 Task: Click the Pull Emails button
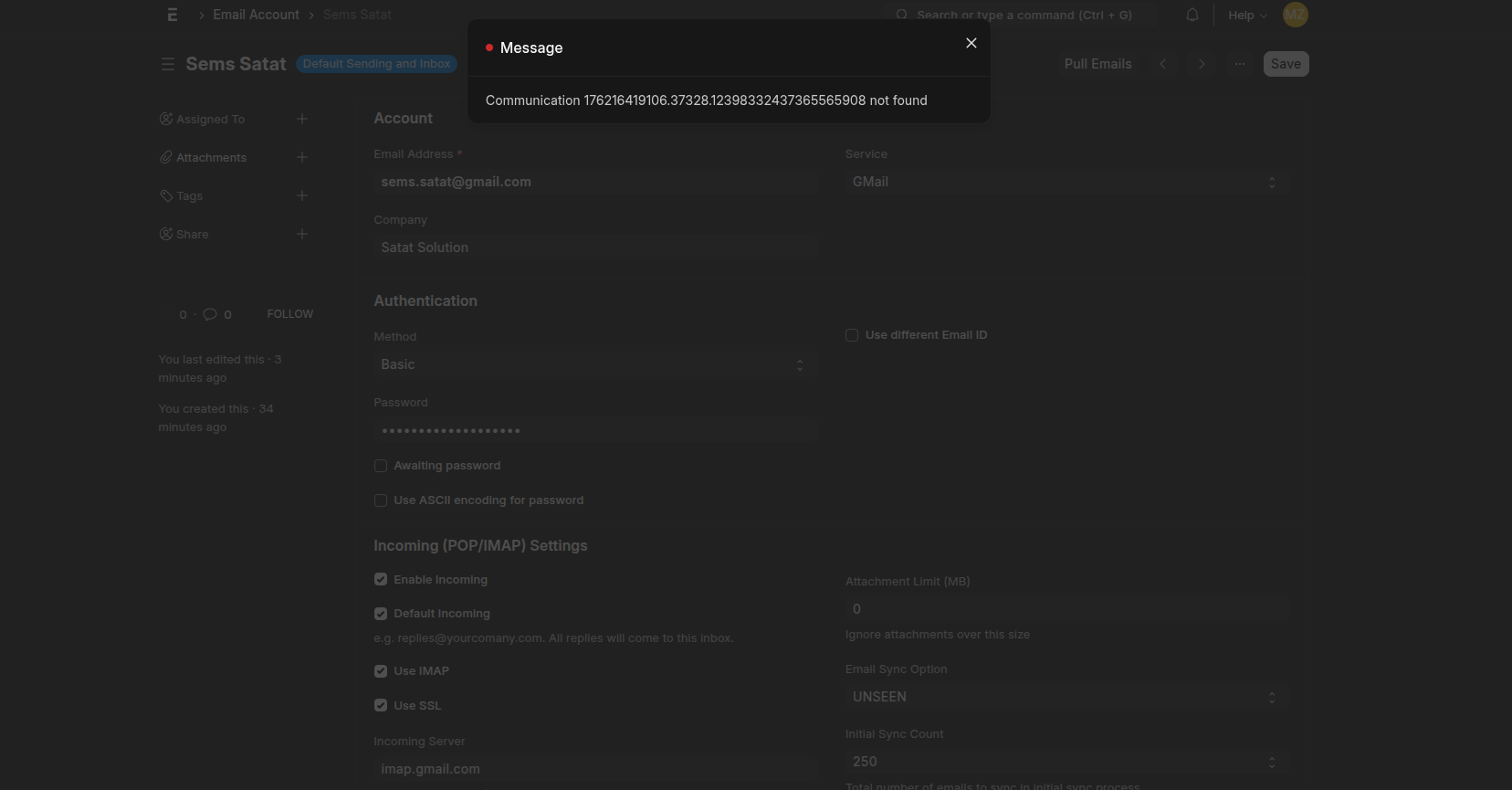(1097, 64)
